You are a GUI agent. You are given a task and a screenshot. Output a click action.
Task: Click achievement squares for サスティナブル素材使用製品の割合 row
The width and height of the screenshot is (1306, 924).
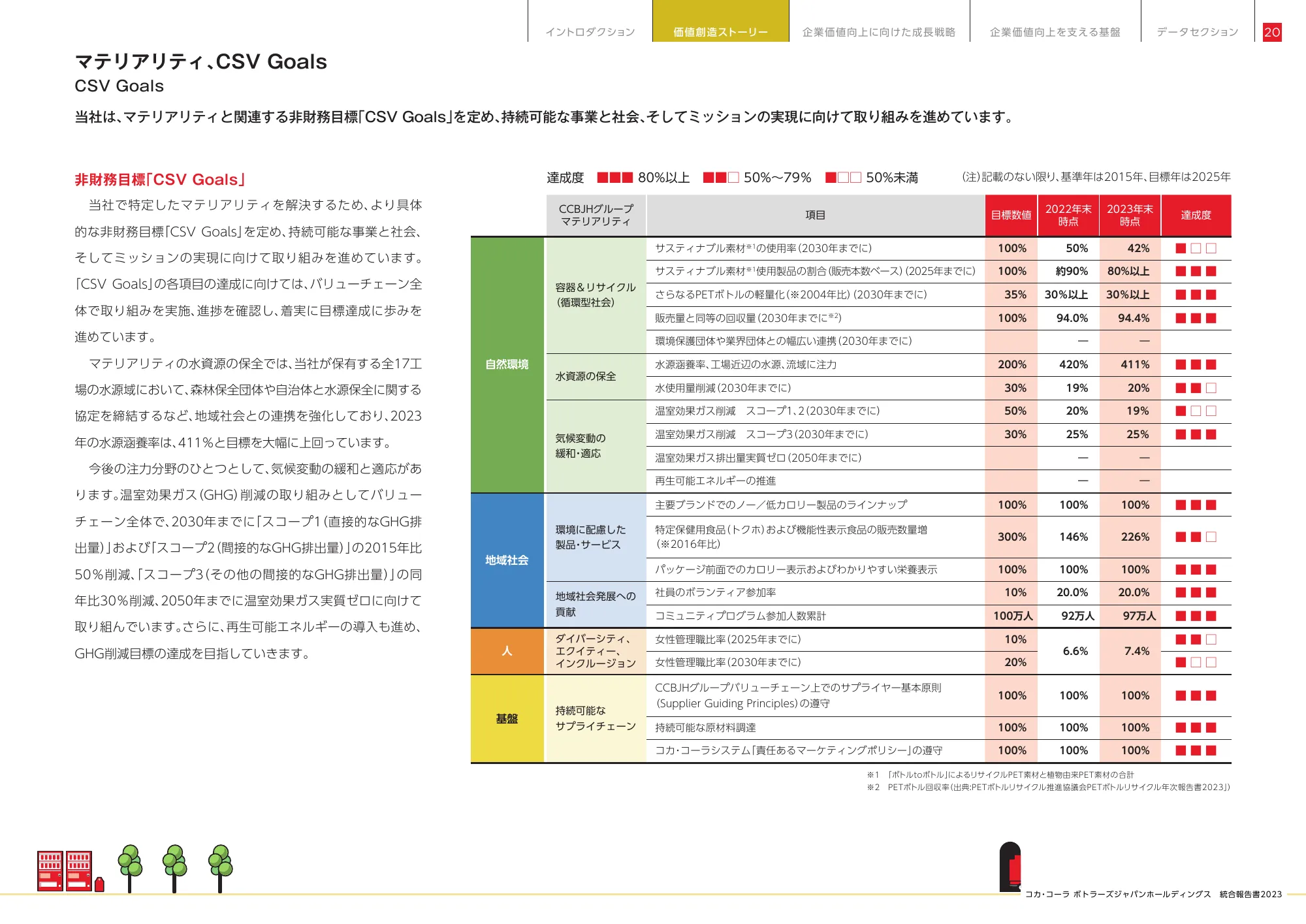(x=1196, y=271)
